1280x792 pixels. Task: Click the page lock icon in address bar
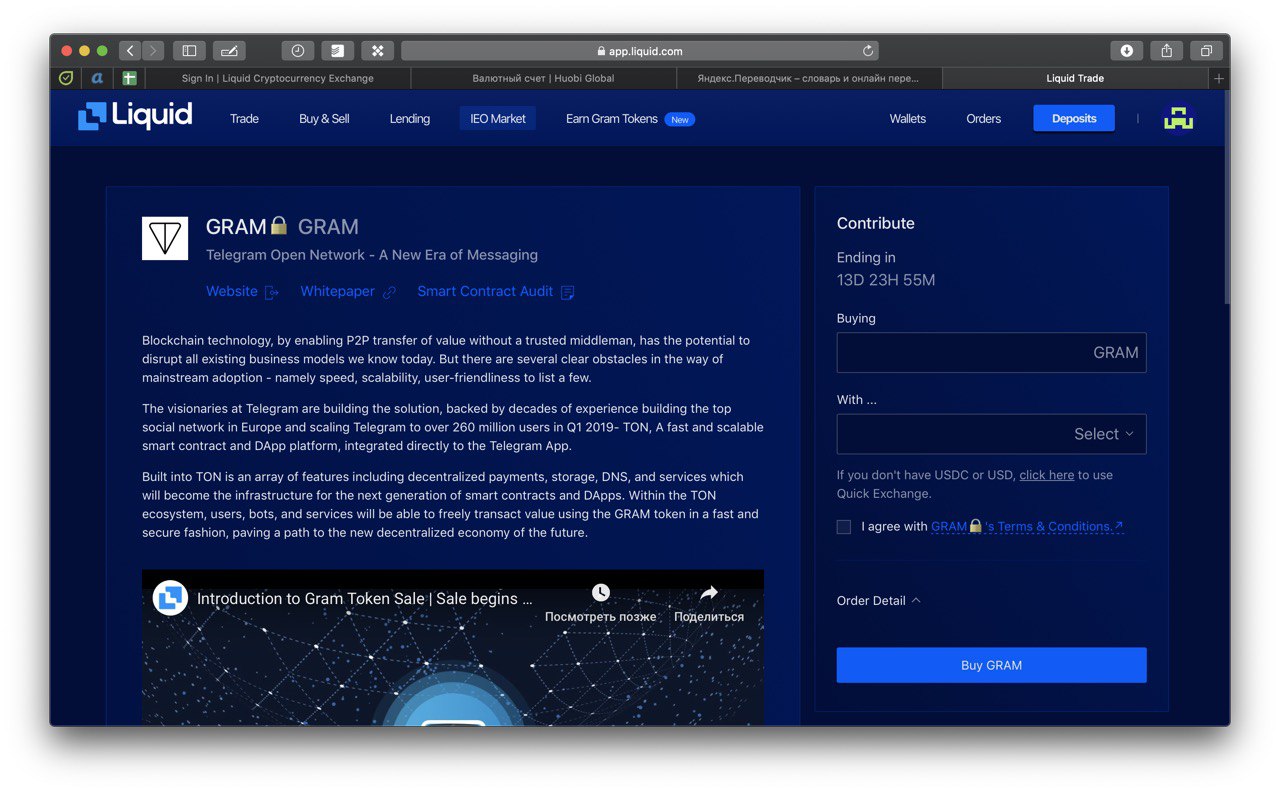[x=601, y=51]
